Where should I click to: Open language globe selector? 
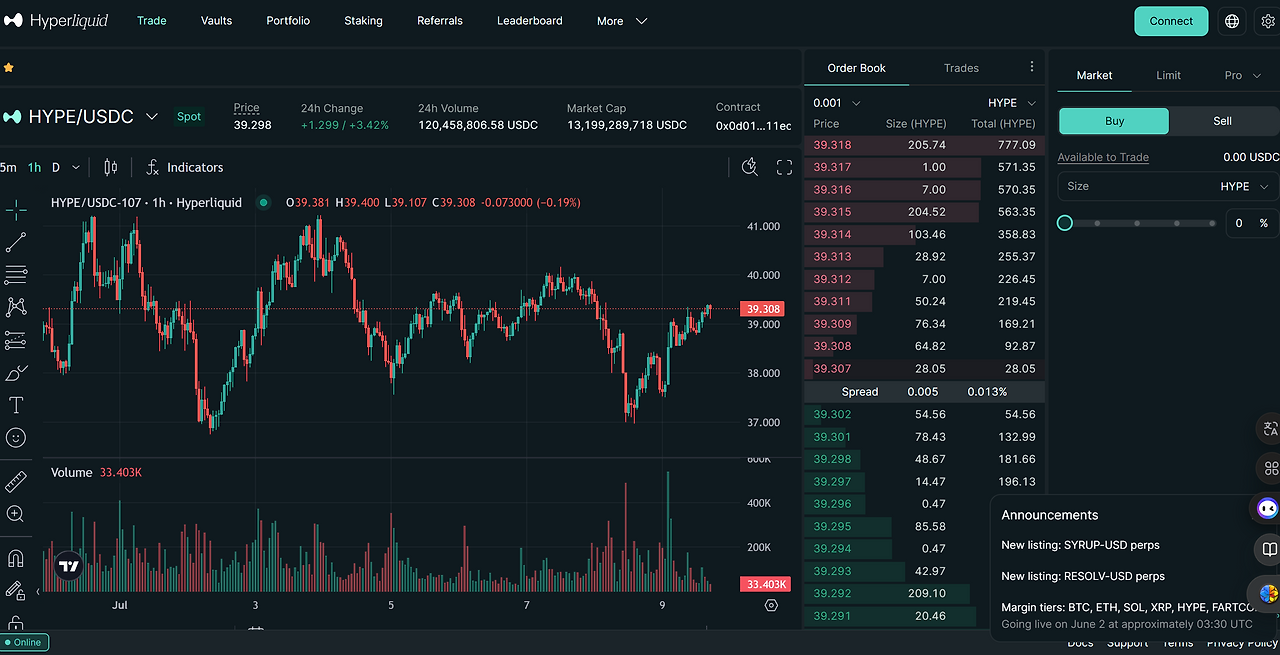(1232, 21)
